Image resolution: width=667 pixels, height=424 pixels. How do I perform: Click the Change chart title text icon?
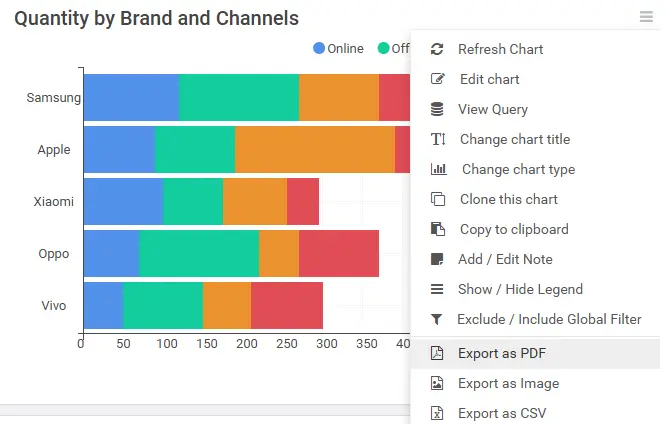(x=438, y=139)
